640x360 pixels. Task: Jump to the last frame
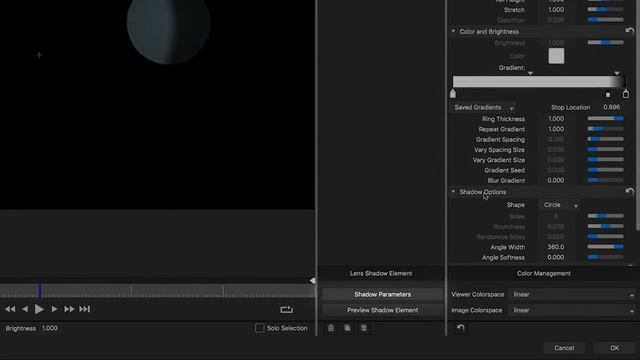pyautogui.click(x=84, y=309)
